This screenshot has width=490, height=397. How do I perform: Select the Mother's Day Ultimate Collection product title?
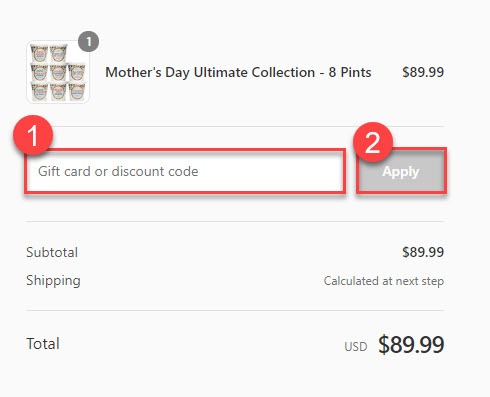(238, 72)
